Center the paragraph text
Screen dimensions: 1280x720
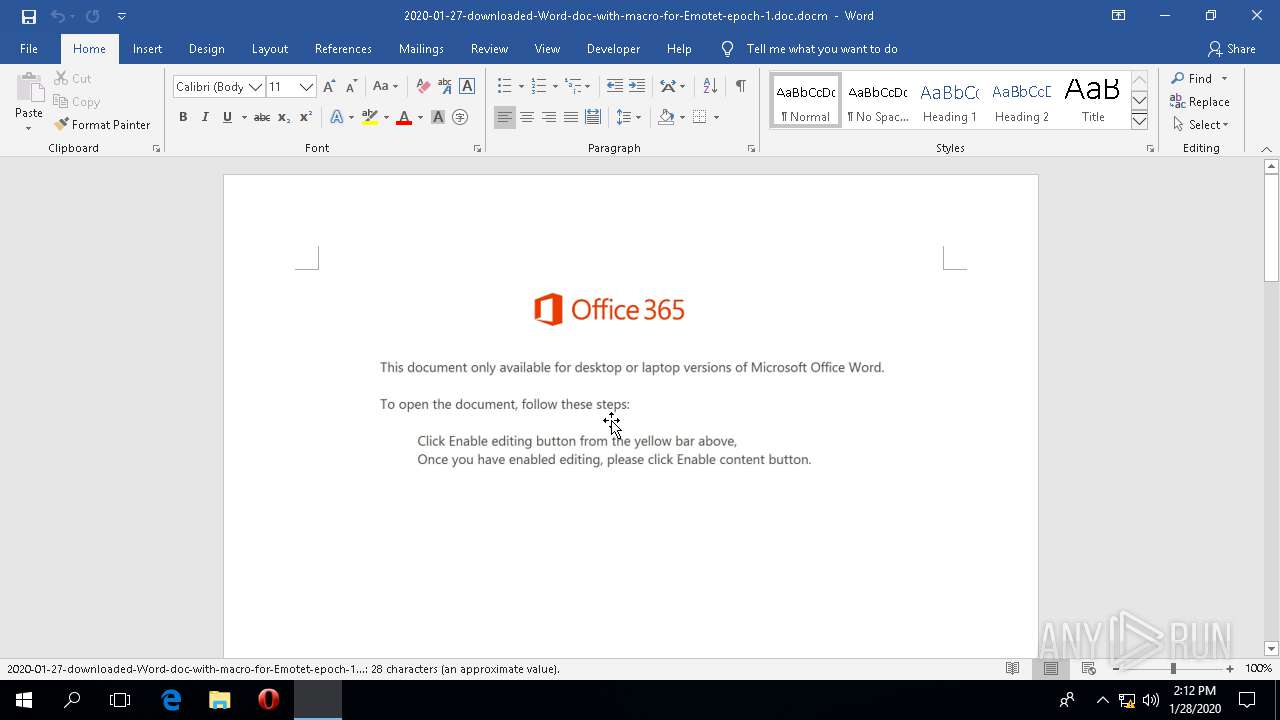527,117
